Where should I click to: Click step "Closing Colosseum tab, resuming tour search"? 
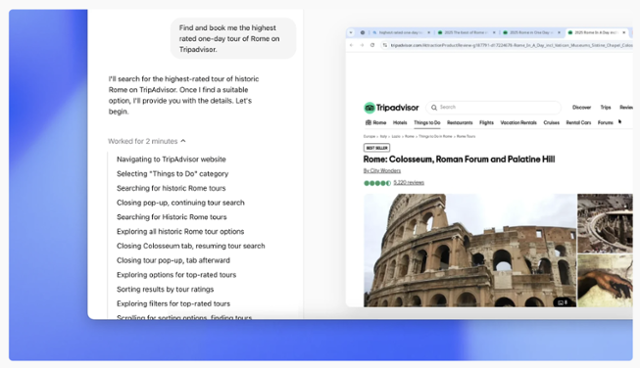click(191, 246)
